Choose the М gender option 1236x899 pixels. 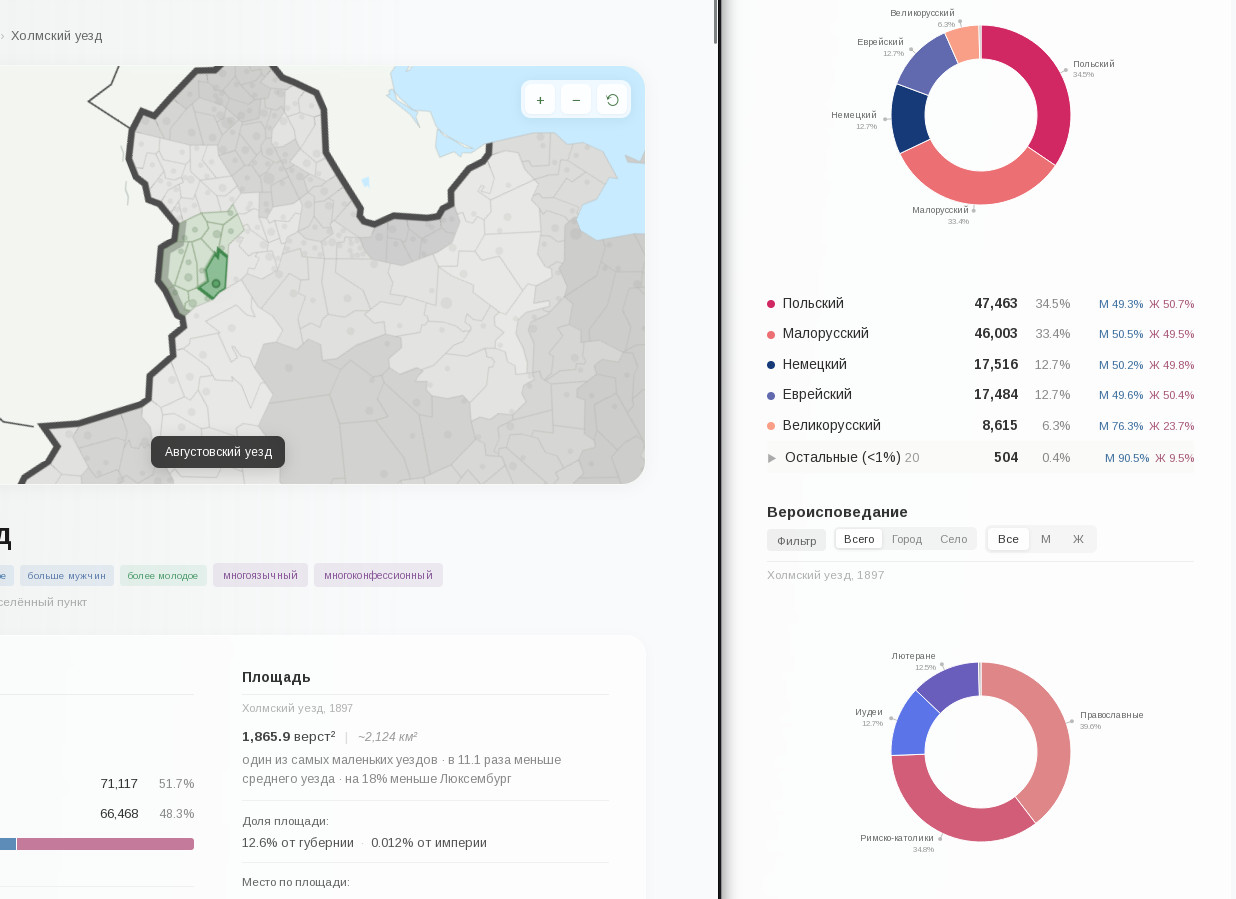(x=1046, y=539)
